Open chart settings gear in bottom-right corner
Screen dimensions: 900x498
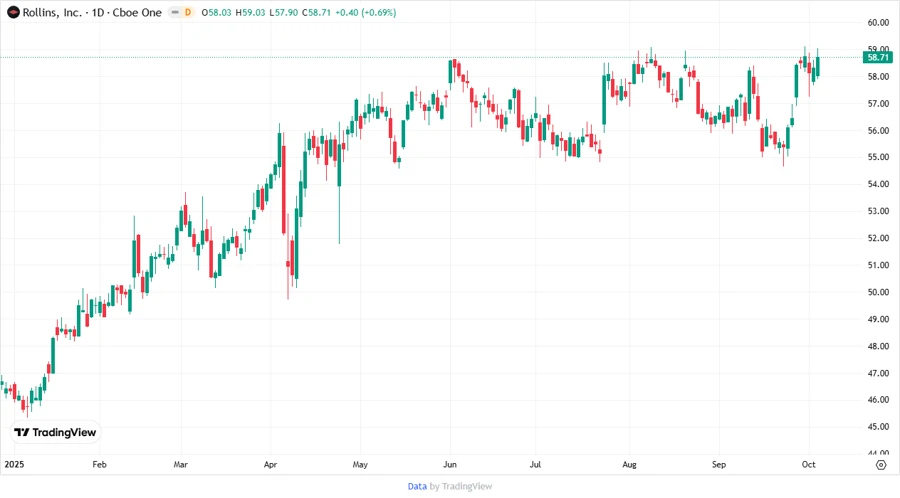(880, 465)
